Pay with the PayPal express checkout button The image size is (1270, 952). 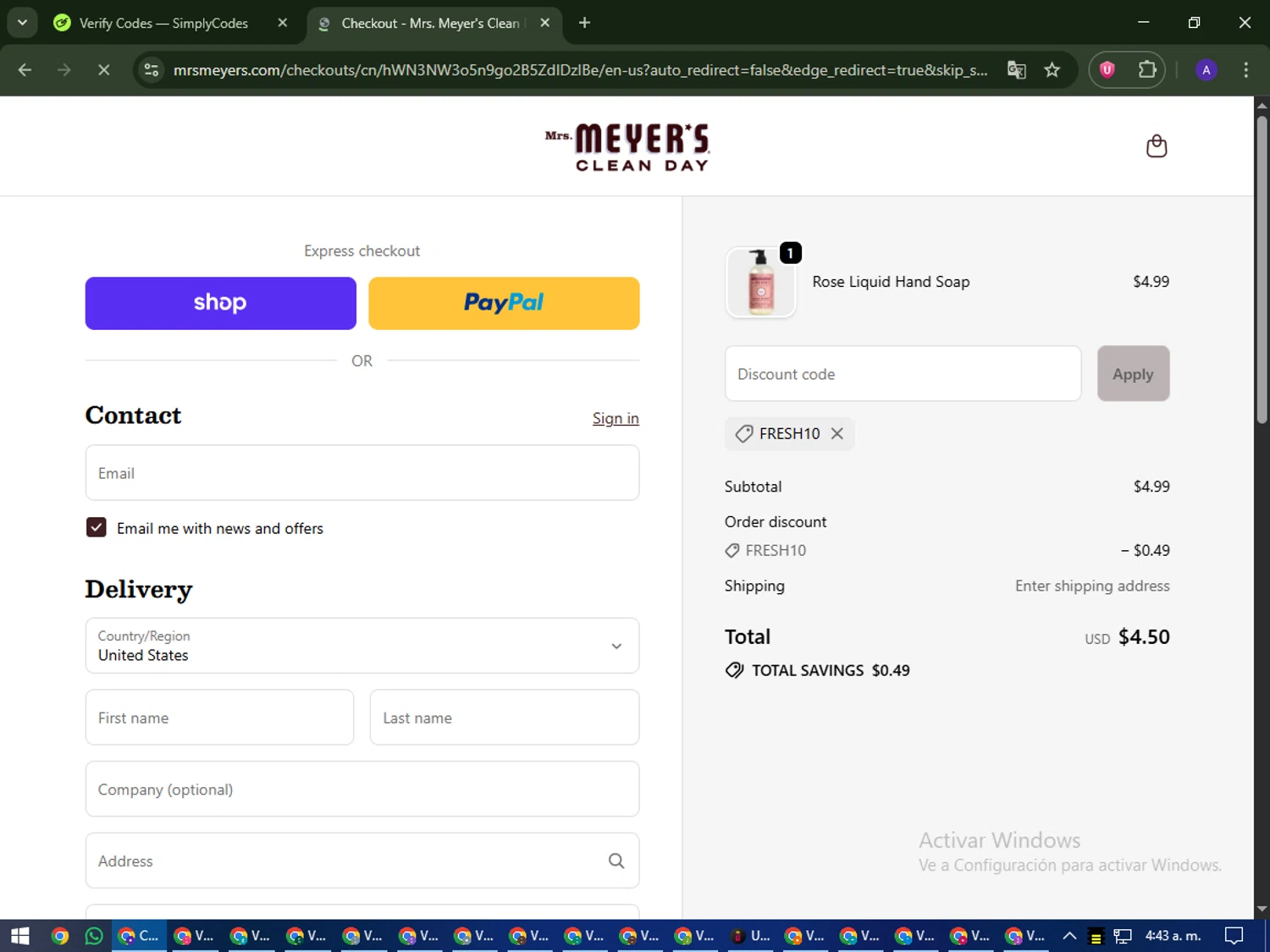[504, 303]
